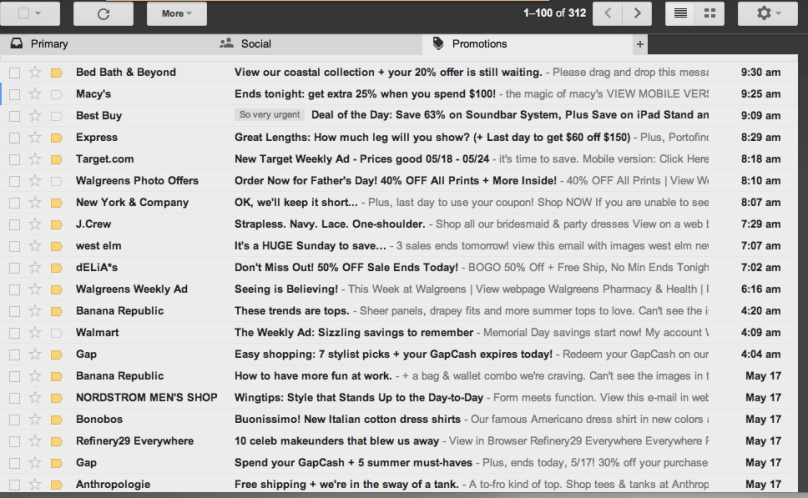Toggle importance marker on Walgreens Photo Offers
Image resolution: width=808 pixels, height=498 pixels.
click(x=57, y=181)
